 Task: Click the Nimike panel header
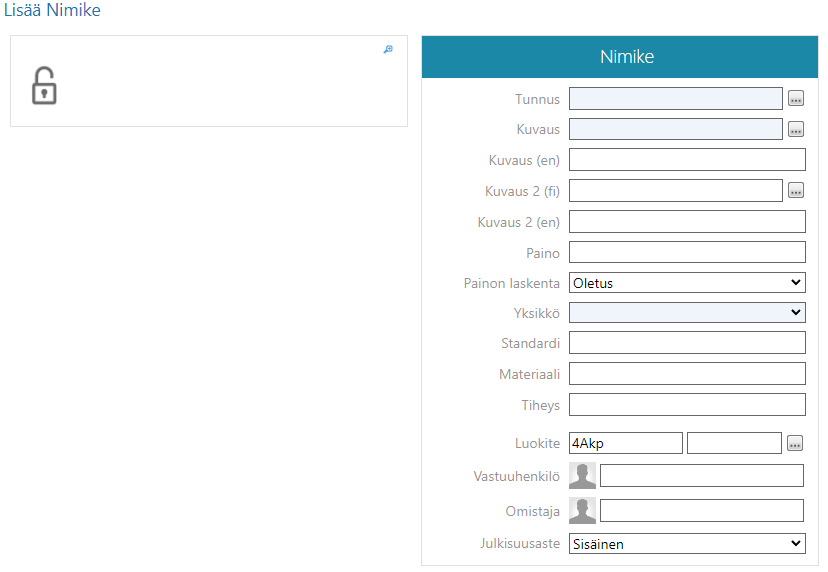626,57
